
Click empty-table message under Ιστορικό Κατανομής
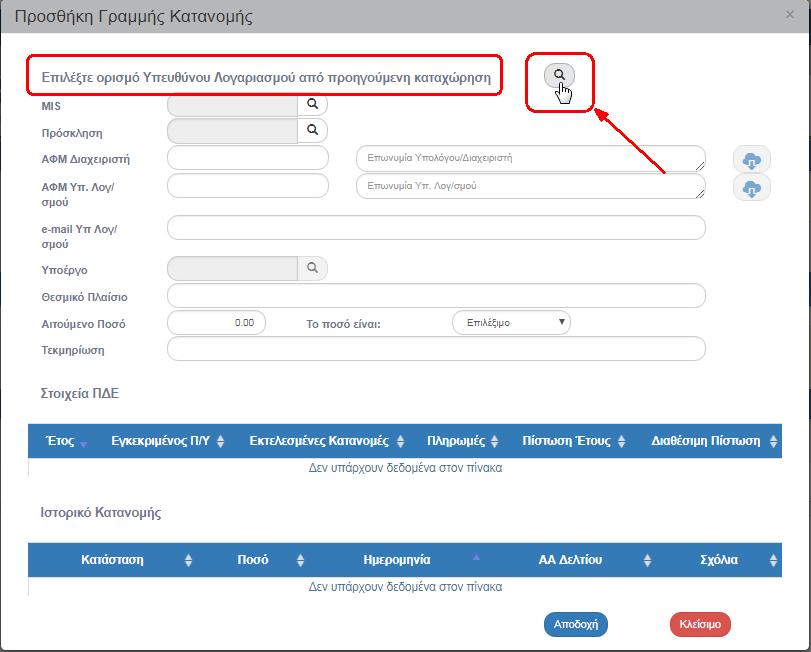405,587
